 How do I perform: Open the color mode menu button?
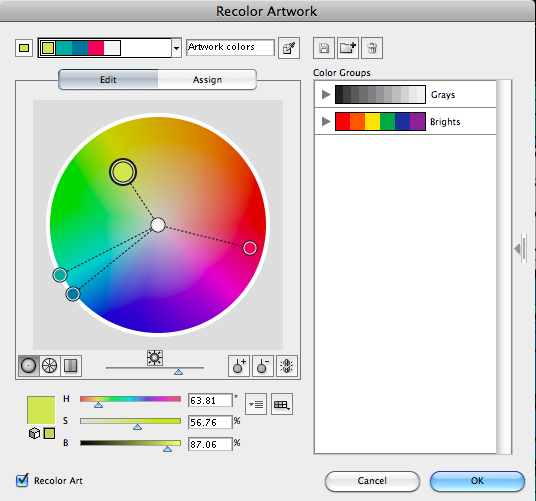click(256, 404)
